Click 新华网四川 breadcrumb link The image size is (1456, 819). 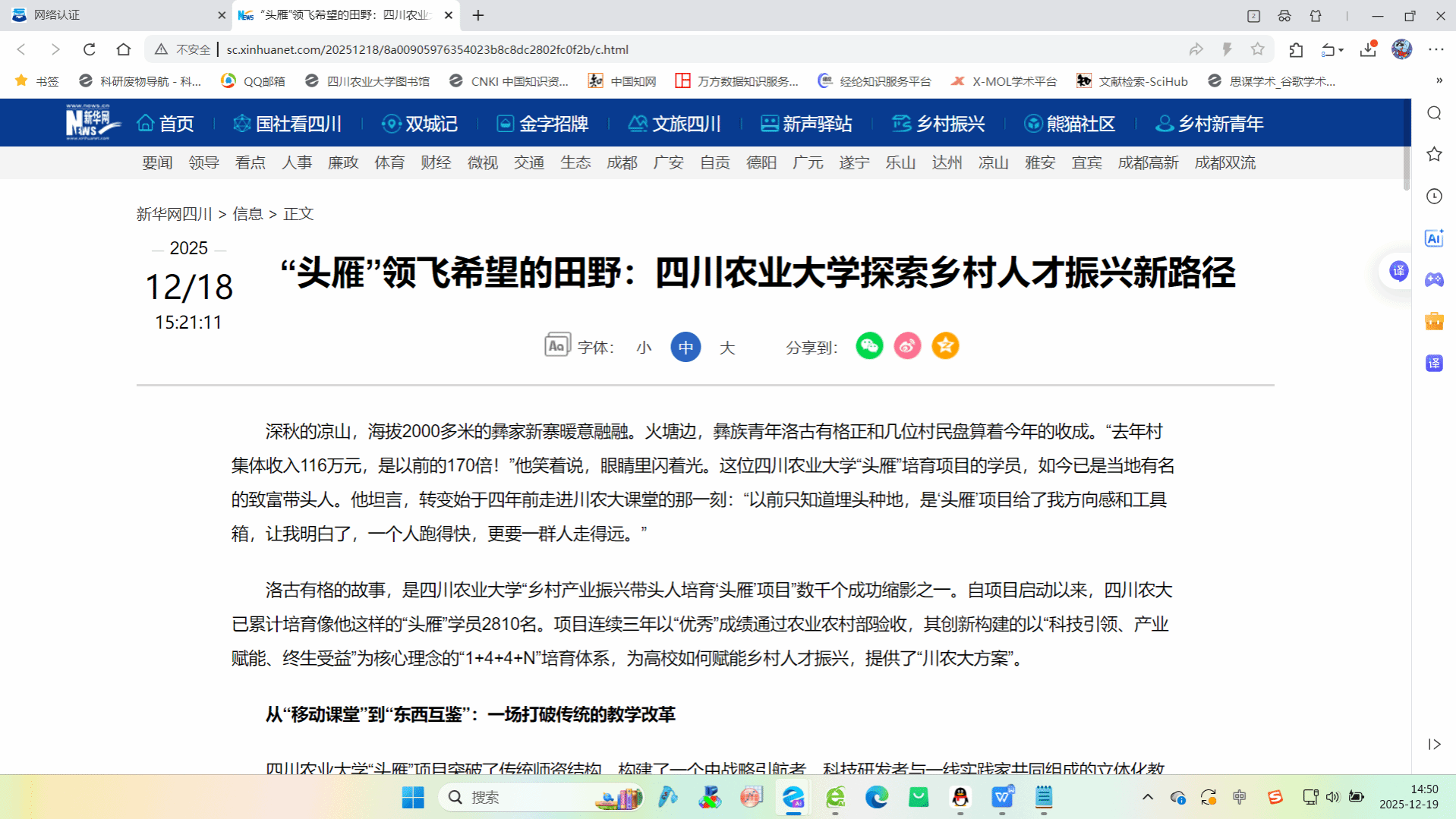pyautogui.click(x=174, y=214)
